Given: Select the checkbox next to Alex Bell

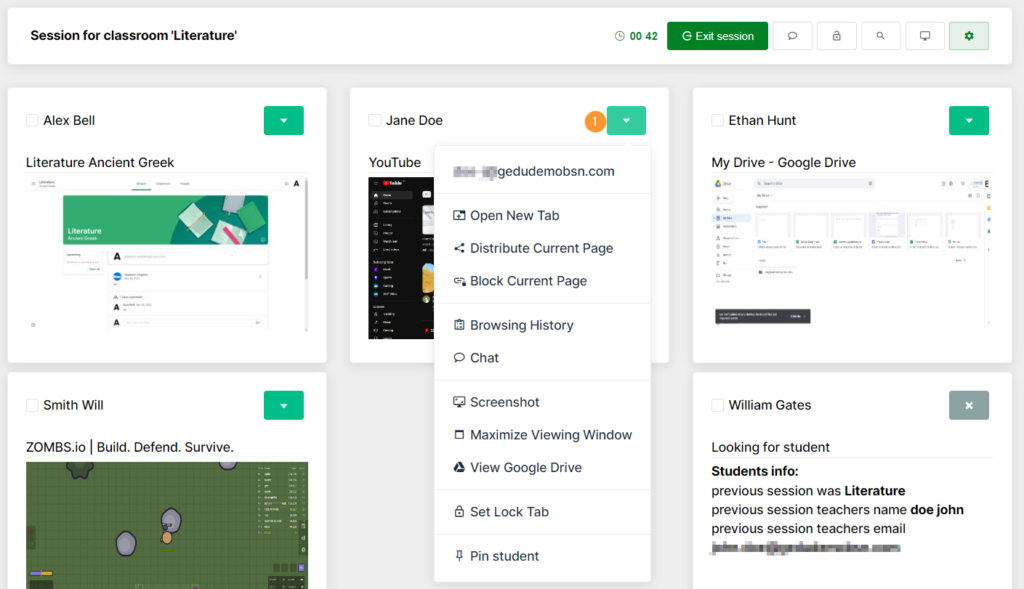Looking at the screenshot, I should pos(31,120).
